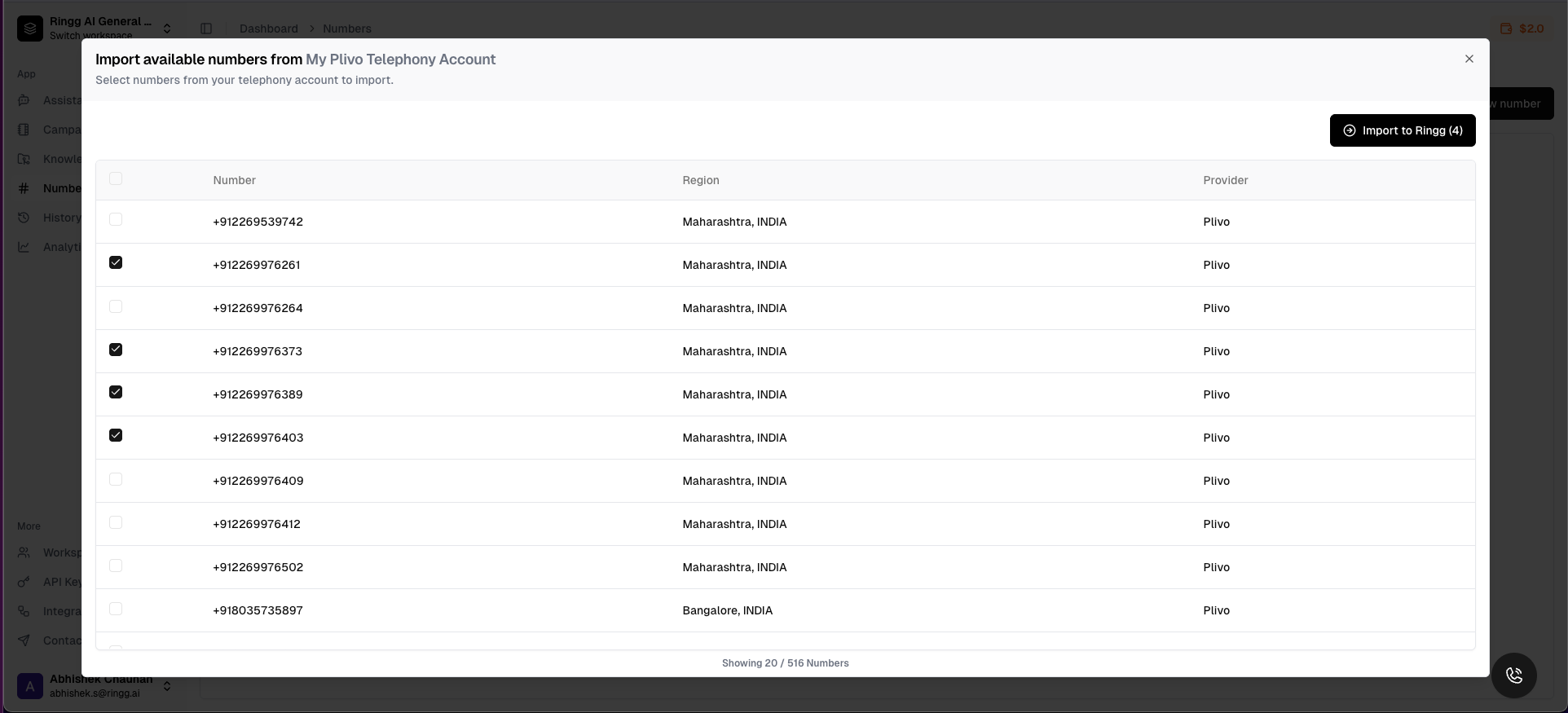
Task: Select the +912269976502 row checkbox
Action: click(x=116, y=566)
